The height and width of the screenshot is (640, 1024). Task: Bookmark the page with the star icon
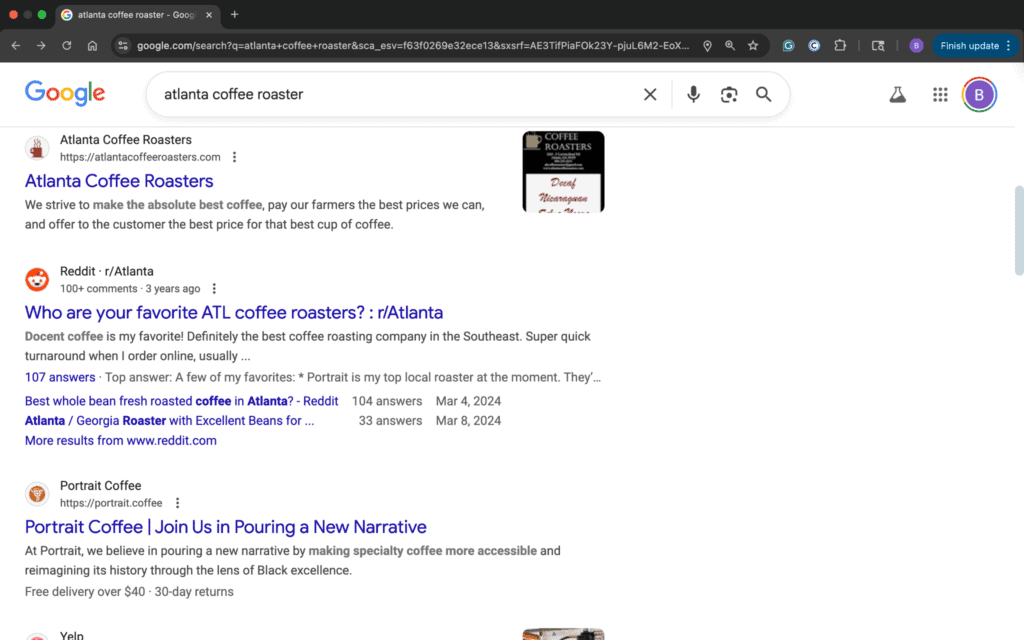(753, 45)
